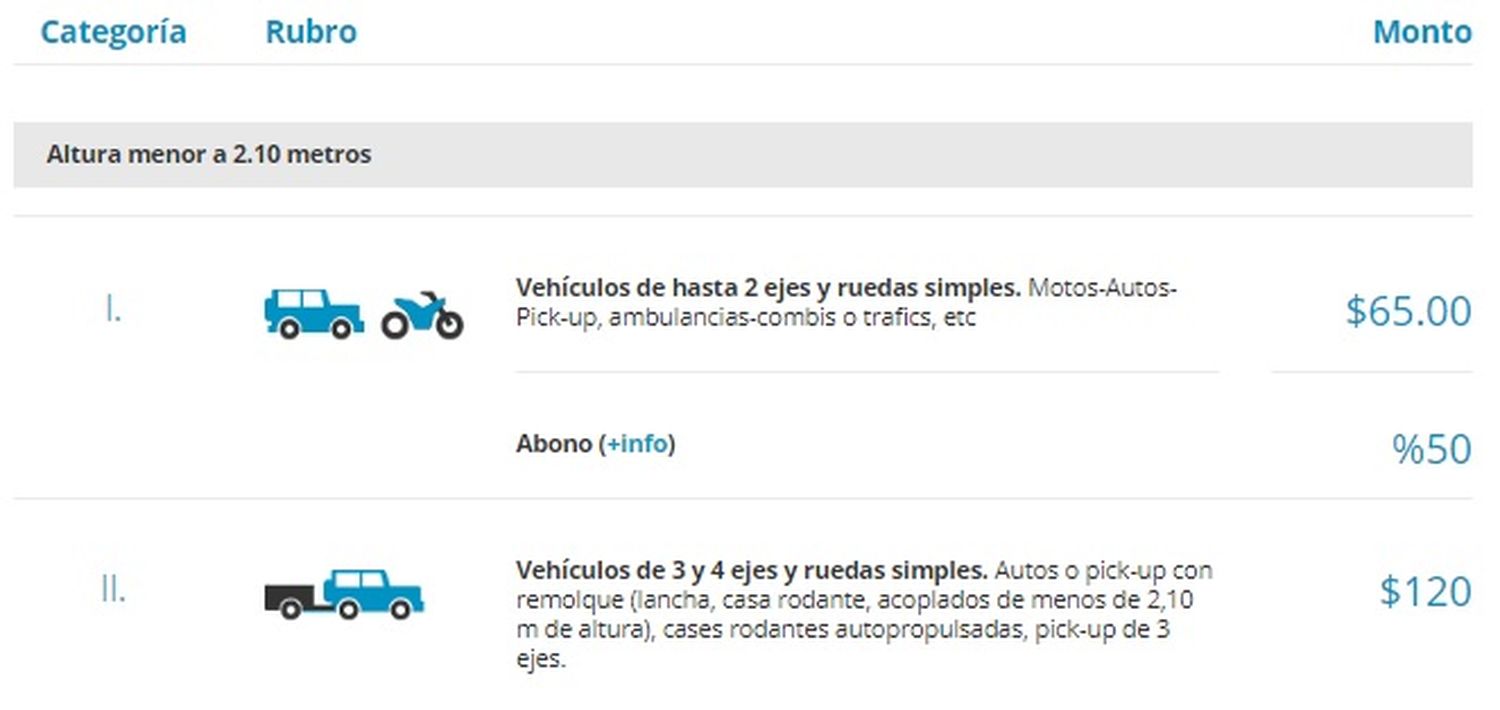Image resolution: width=1500 pixels, height=710 pixels.
Task: Click Vehículos de hasta 2 ejes heading
Action: (768, 288)
